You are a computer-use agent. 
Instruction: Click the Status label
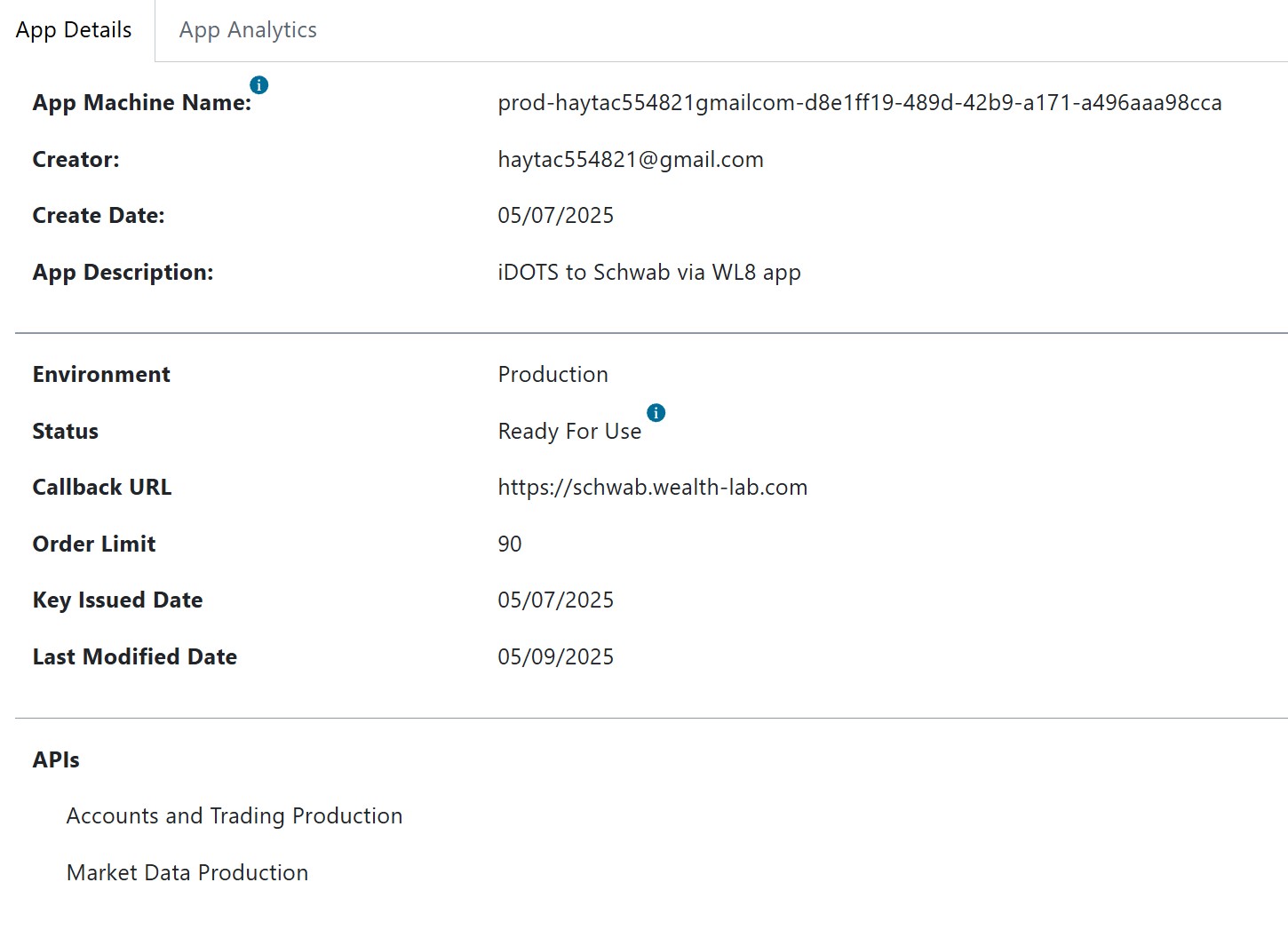point(66,432)
